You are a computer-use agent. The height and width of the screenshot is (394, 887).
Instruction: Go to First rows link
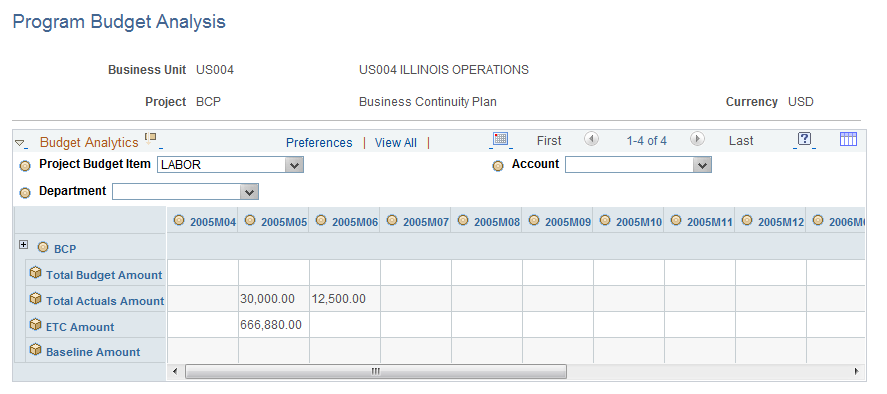(x=549, y=140)
